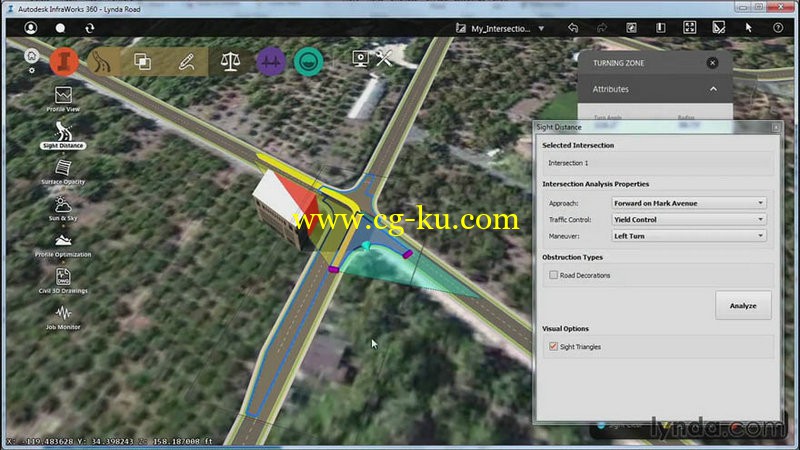Click the Analyze button
This screenshot has height=450, width=800.
(743, 306)
